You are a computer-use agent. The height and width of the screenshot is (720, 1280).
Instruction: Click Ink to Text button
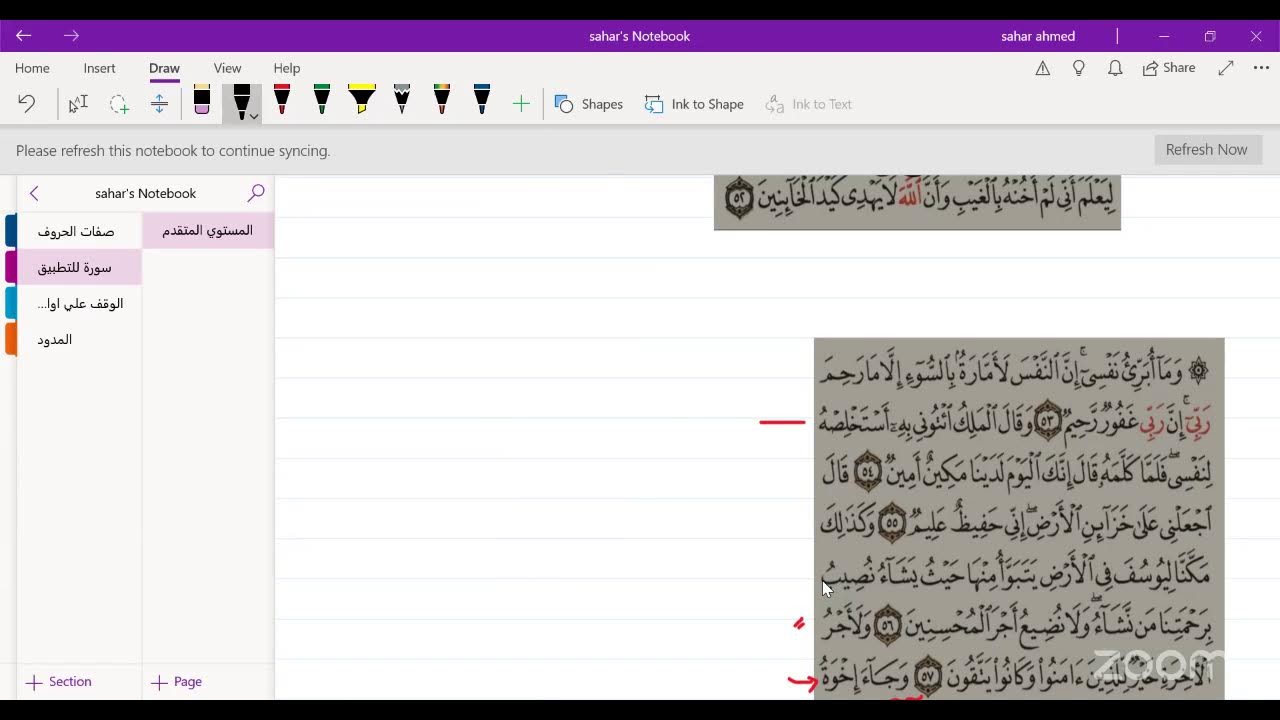809,104
